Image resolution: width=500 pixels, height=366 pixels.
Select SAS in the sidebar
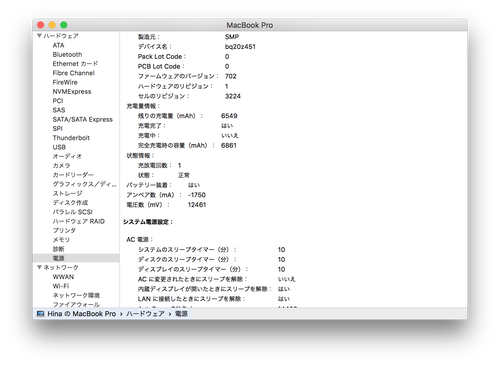(x=59, y=110)
